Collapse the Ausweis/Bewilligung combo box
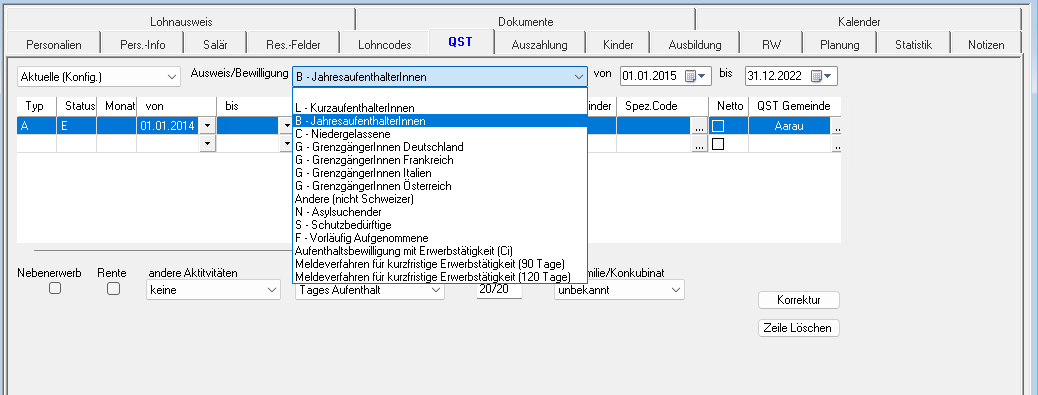Screen dimensions: 1038x395 [x=579, y=77]
